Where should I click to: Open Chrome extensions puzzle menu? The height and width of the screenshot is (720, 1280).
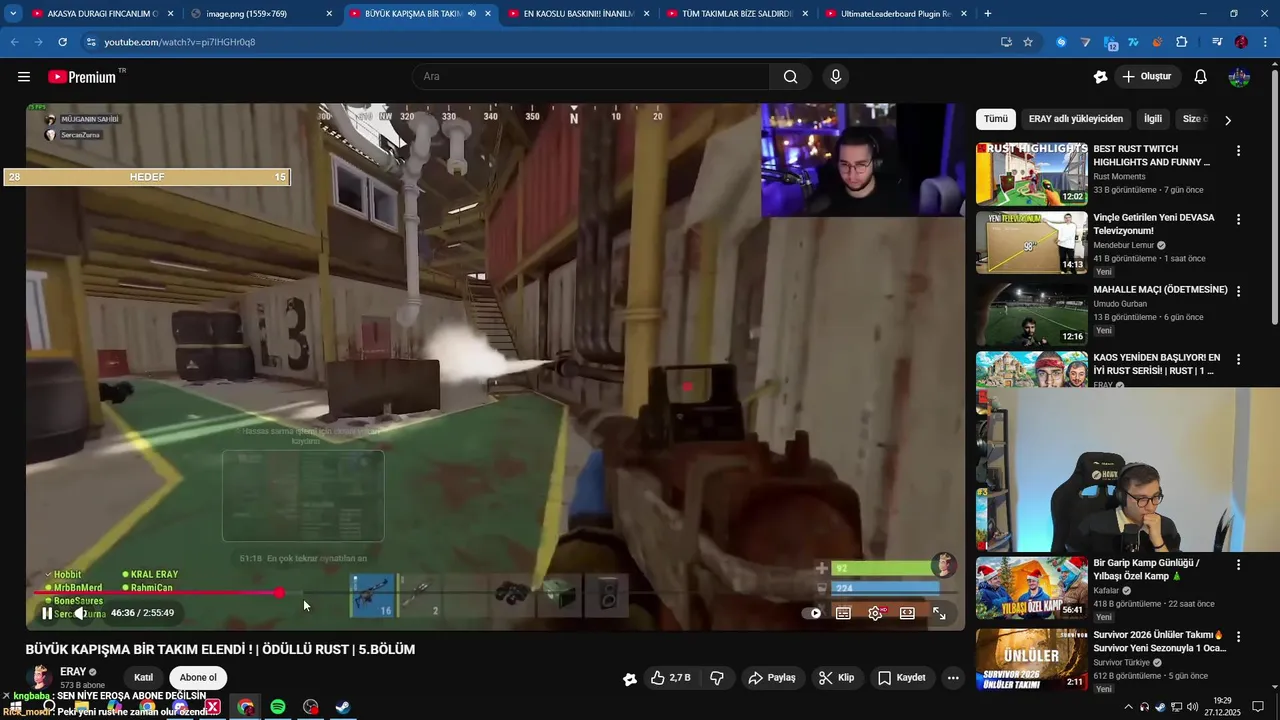tap(1182, 42)
